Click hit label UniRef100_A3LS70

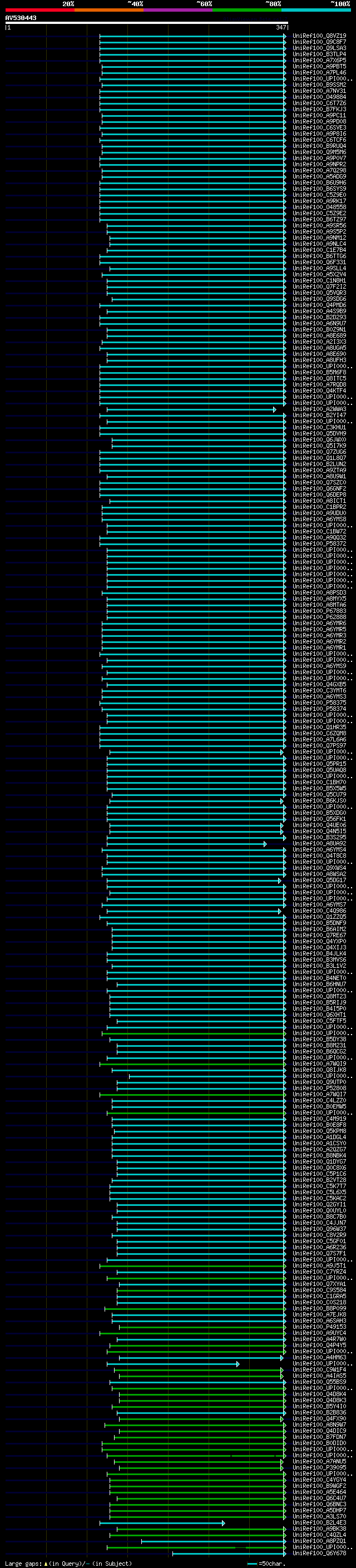pos(319,1517)
